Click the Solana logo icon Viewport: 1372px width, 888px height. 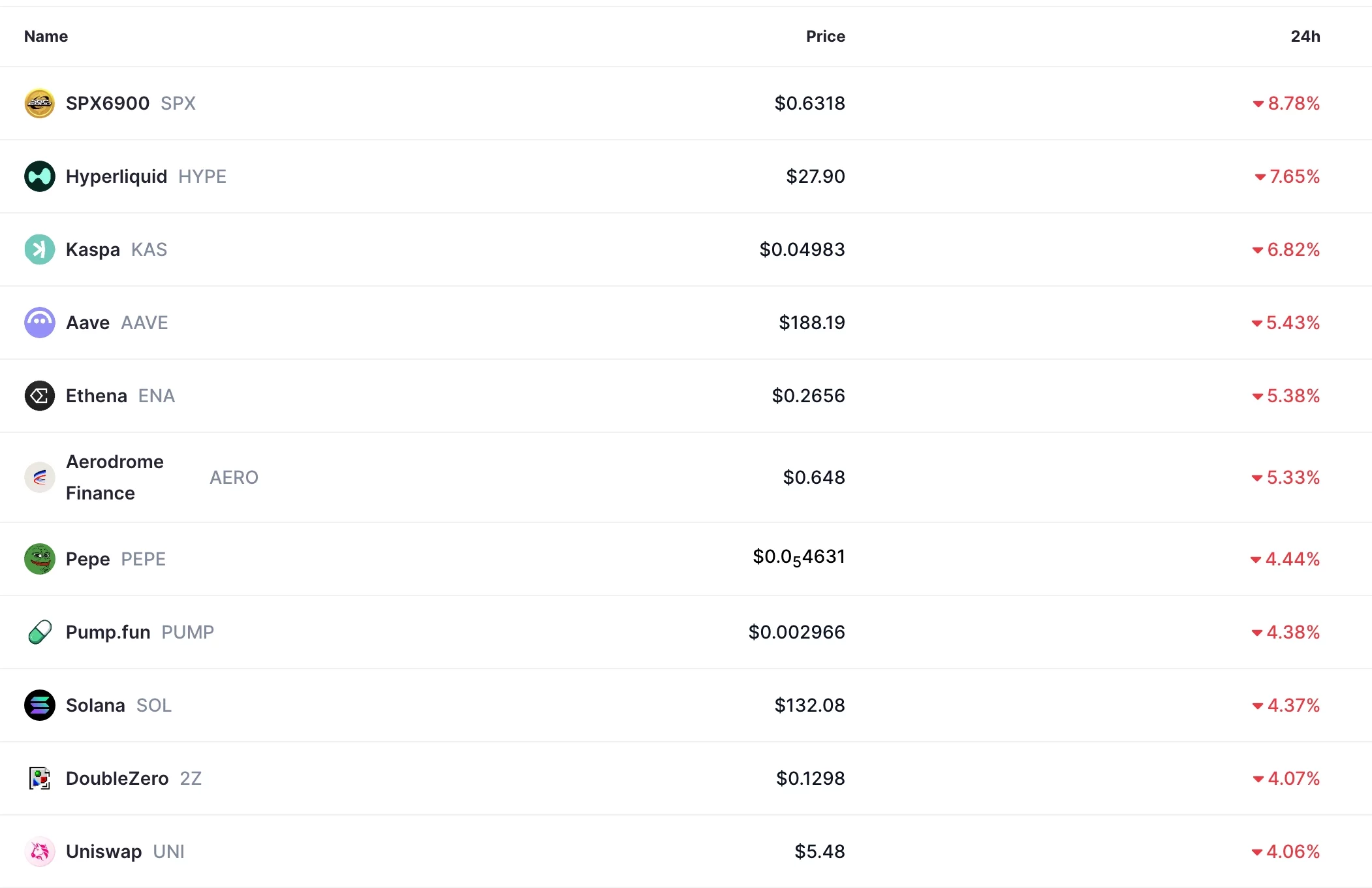point(40,705)
